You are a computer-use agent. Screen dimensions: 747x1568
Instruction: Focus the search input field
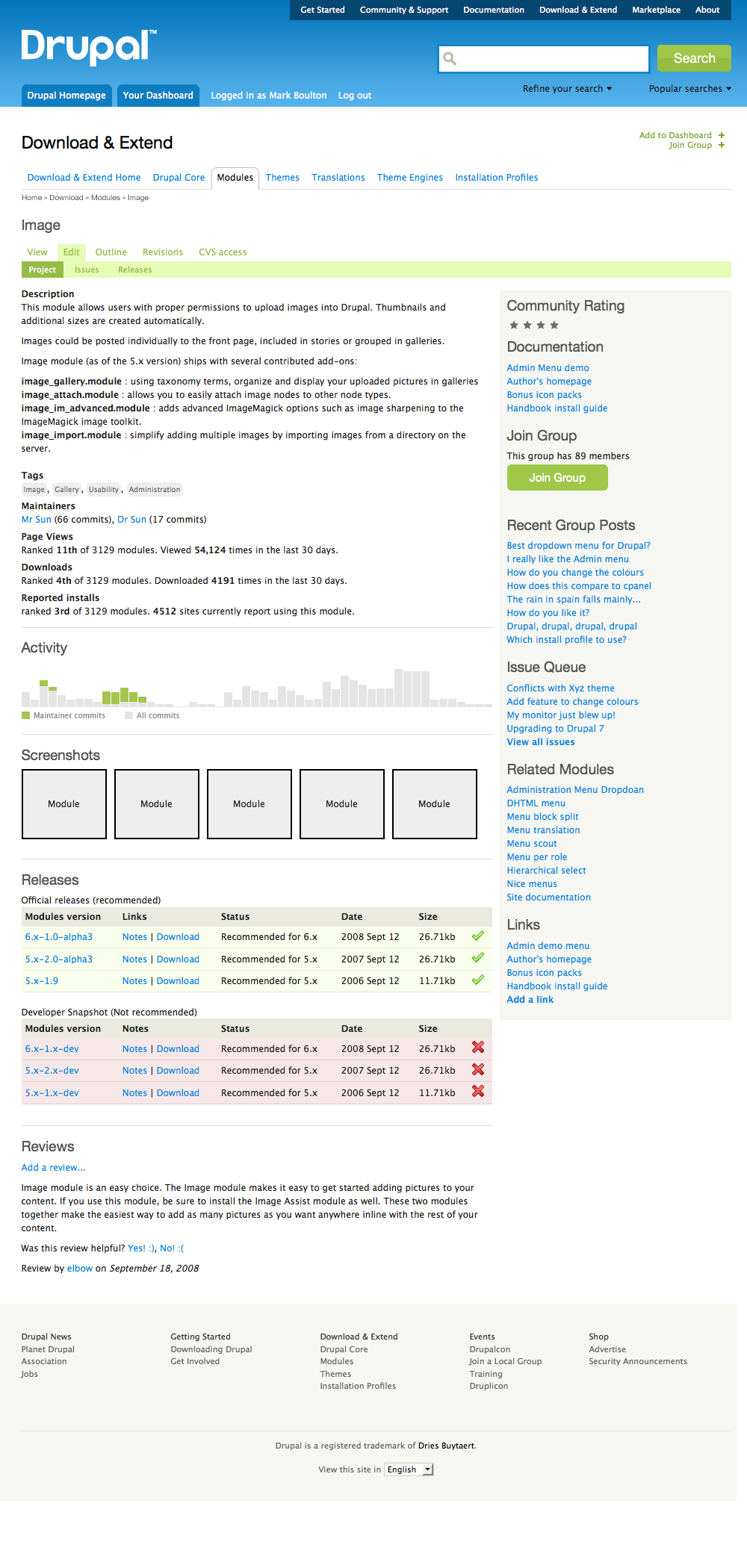[x=543, y=58]
